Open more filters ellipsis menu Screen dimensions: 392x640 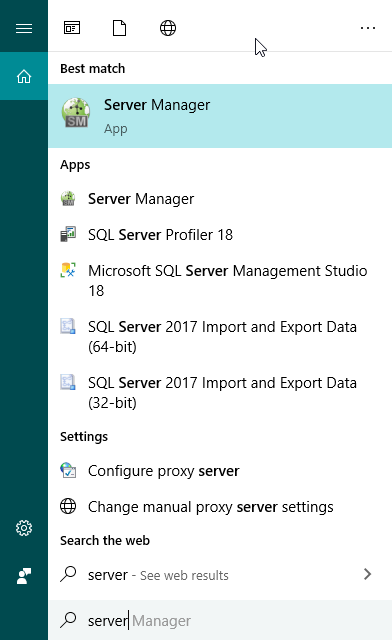coord(368,28)
